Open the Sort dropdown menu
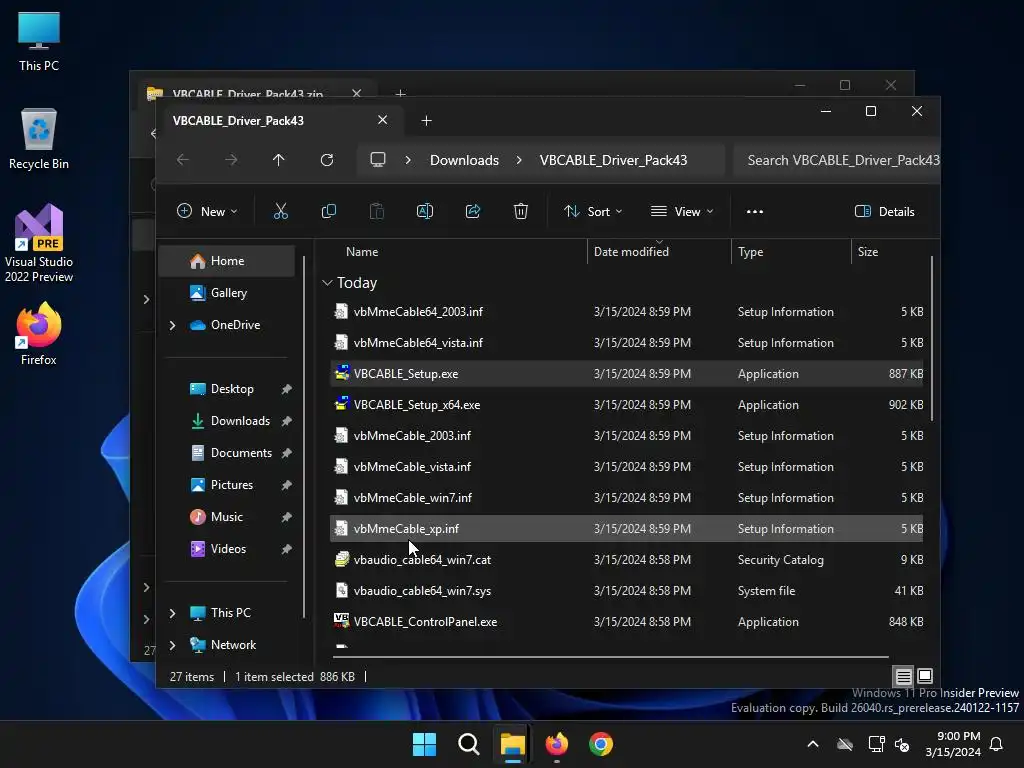The image size is (1024, 768). click(593, 212)
